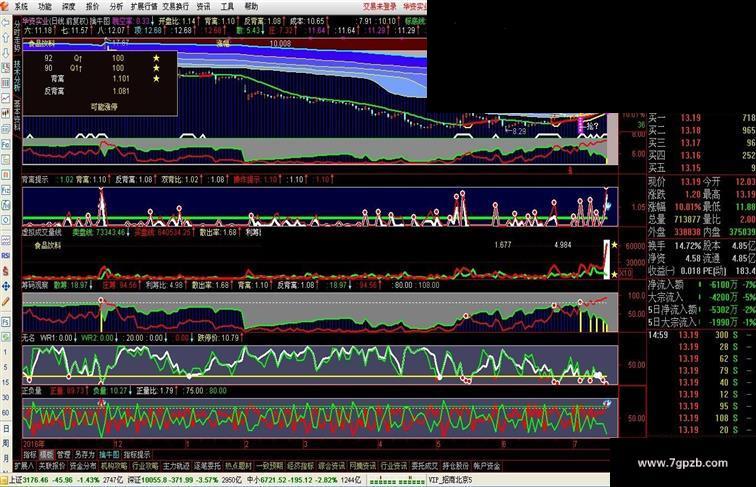Screen dimensions: 756x487
Task: Switch to daily (日) period button
Action: click(x=5, y=428)
